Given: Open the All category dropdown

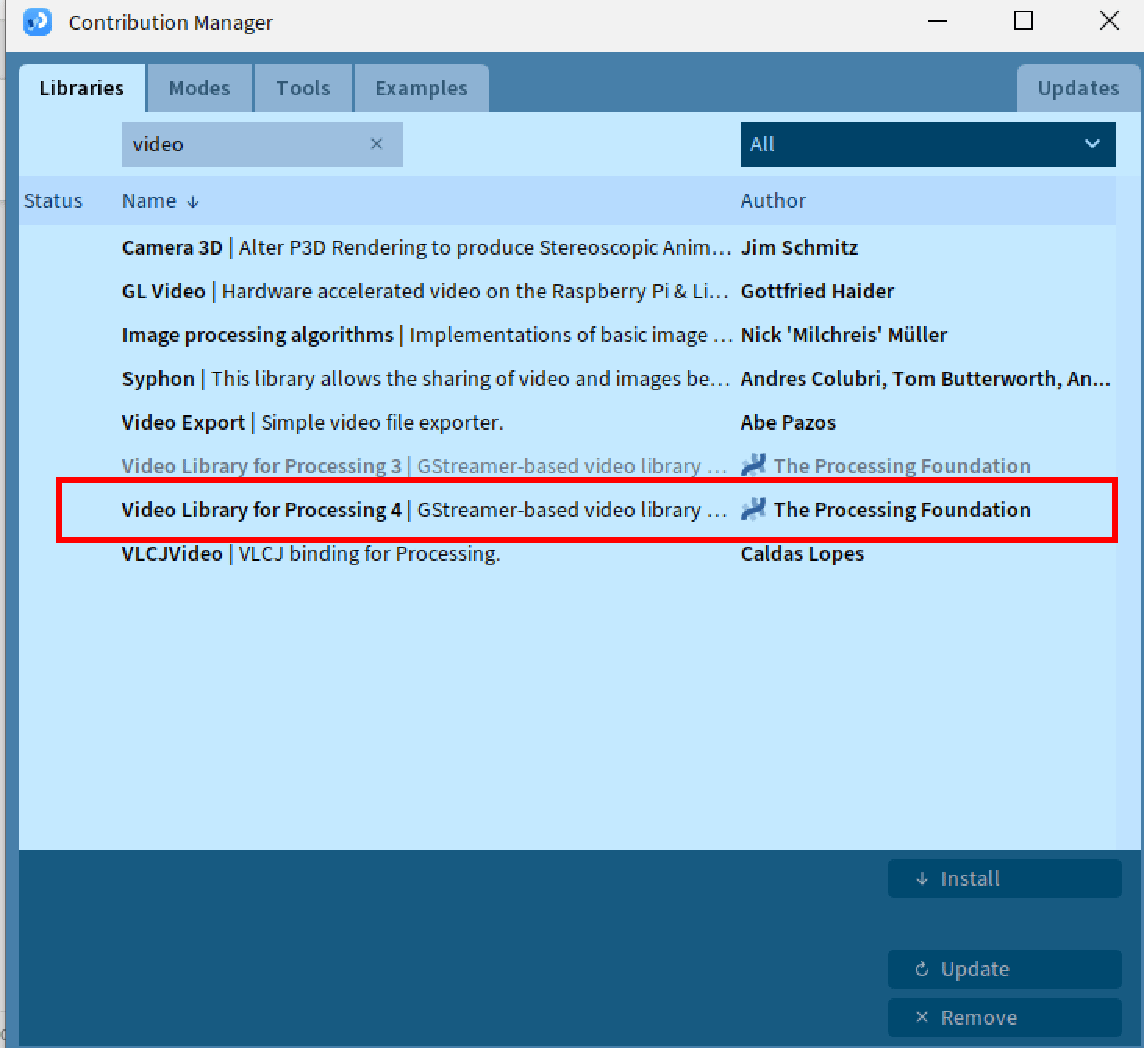Looking at the screenshot, I should pos(927,144).
